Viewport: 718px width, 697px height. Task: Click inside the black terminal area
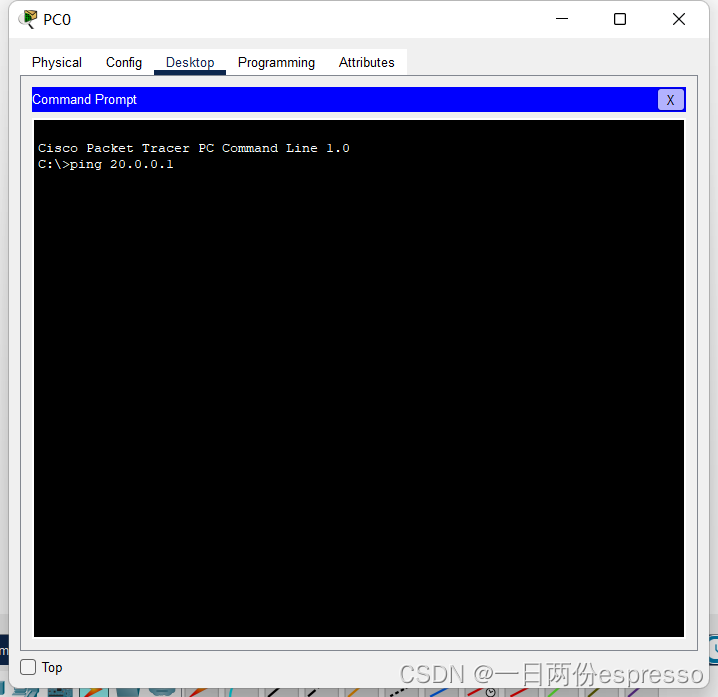click(x=359, y=378)
